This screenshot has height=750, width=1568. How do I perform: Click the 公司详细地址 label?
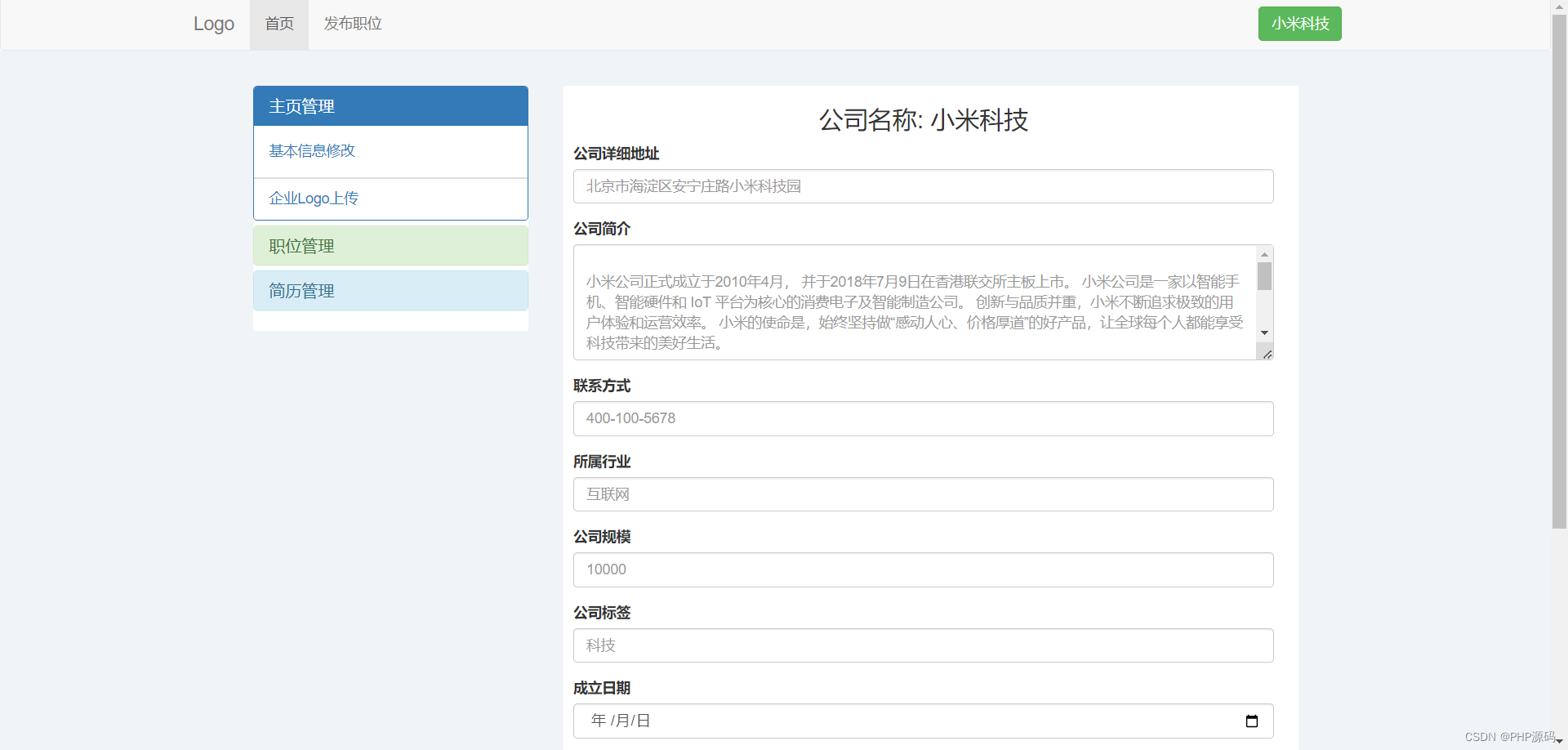point(616,154)
